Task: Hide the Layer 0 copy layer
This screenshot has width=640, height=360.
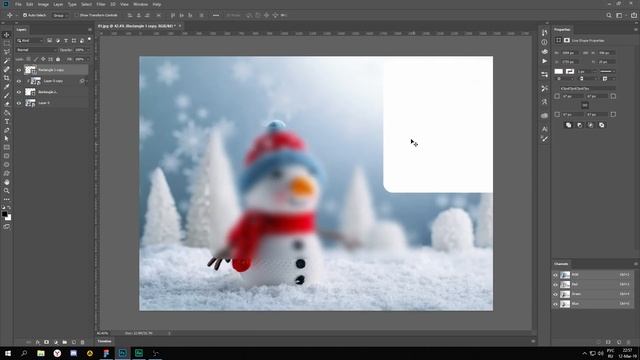Action: click(19, 81)
